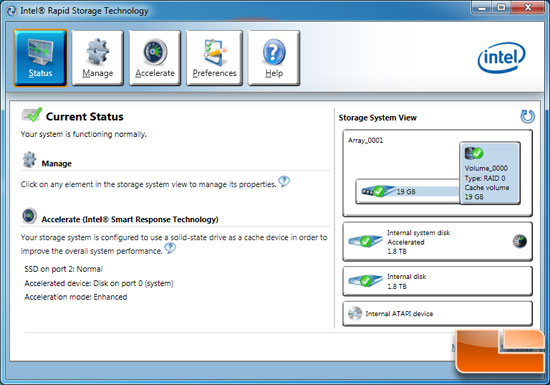Select the Internal system disk Accelerated entry
Viewport: 550px width, 385px height.
[437, 242]
